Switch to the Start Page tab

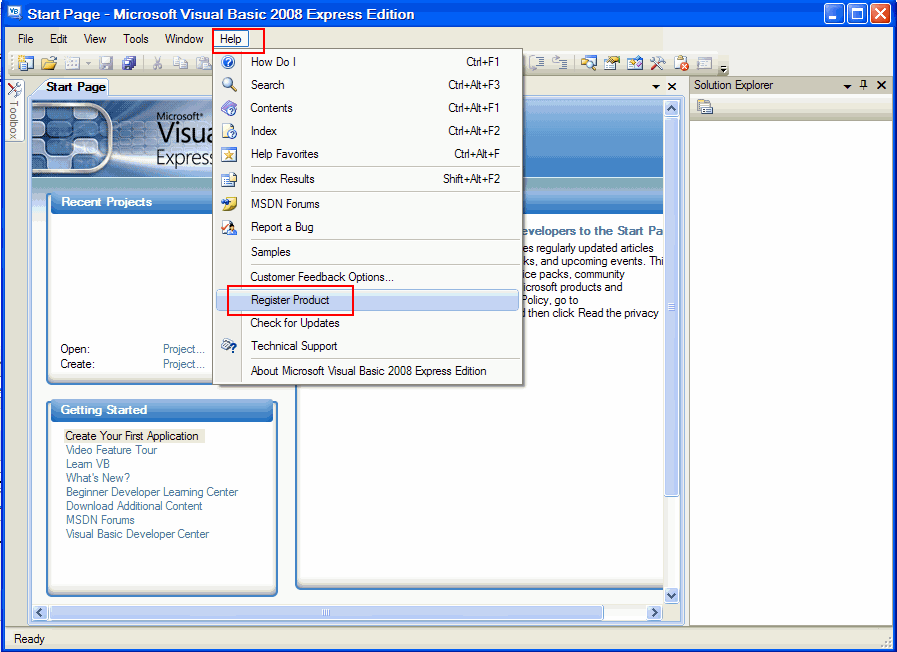point(74,87)
